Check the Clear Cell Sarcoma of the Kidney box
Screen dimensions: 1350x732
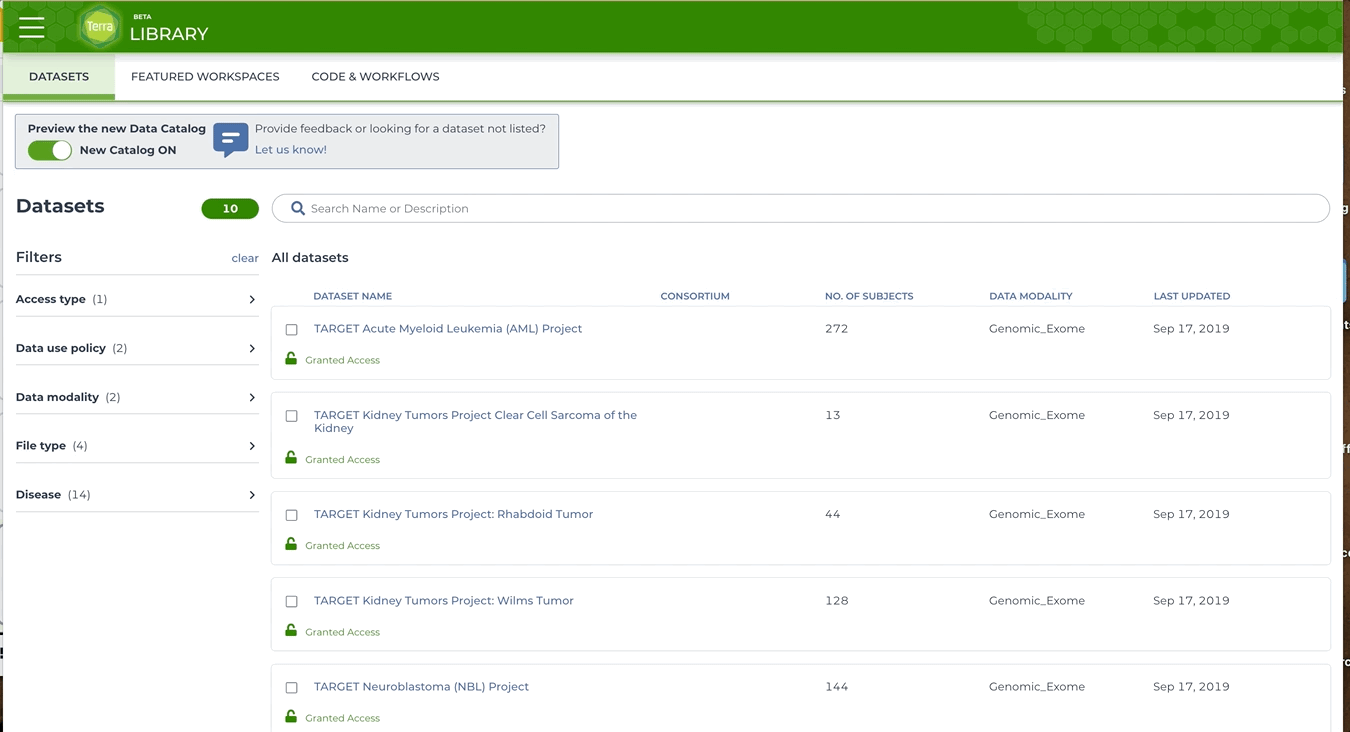coord(292,416)
